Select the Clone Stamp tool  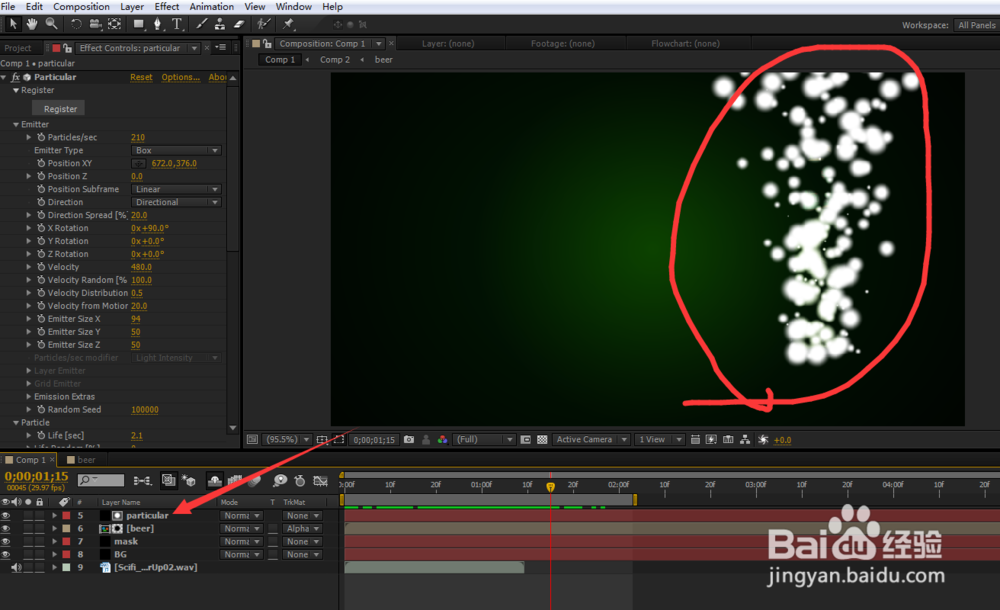(220, 24)
